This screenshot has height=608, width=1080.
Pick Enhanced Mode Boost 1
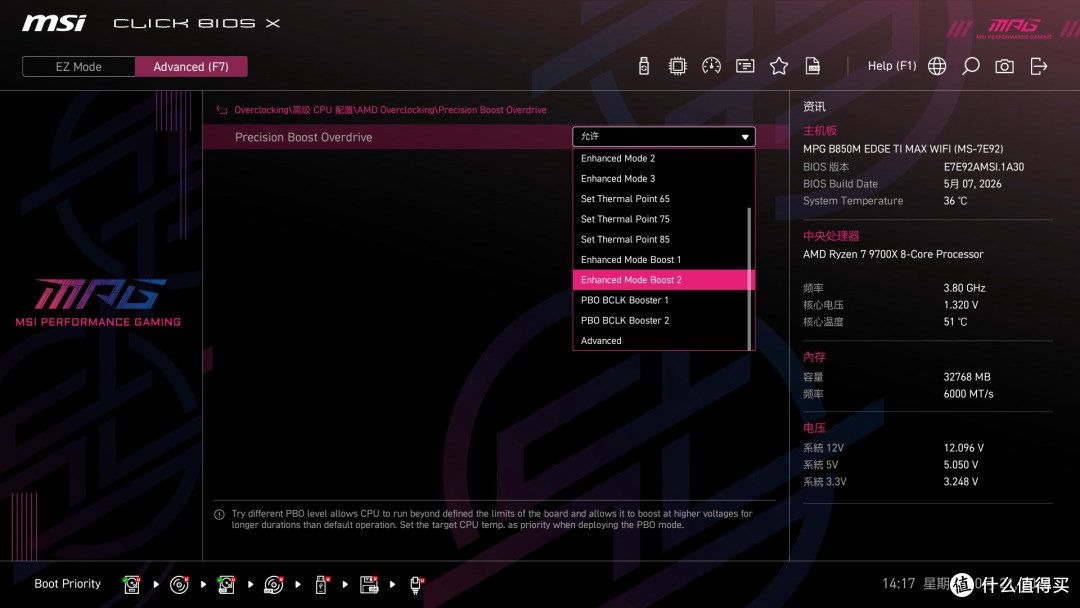point(664,260)
